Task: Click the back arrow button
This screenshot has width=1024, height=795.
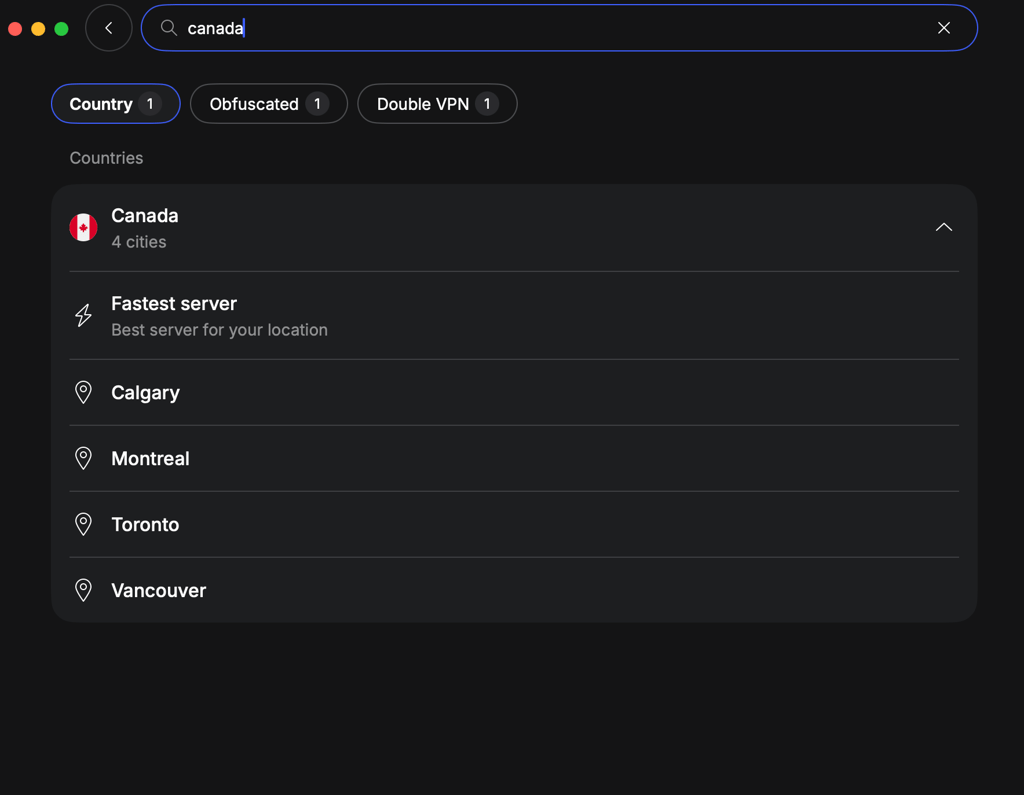Action: 108,28
